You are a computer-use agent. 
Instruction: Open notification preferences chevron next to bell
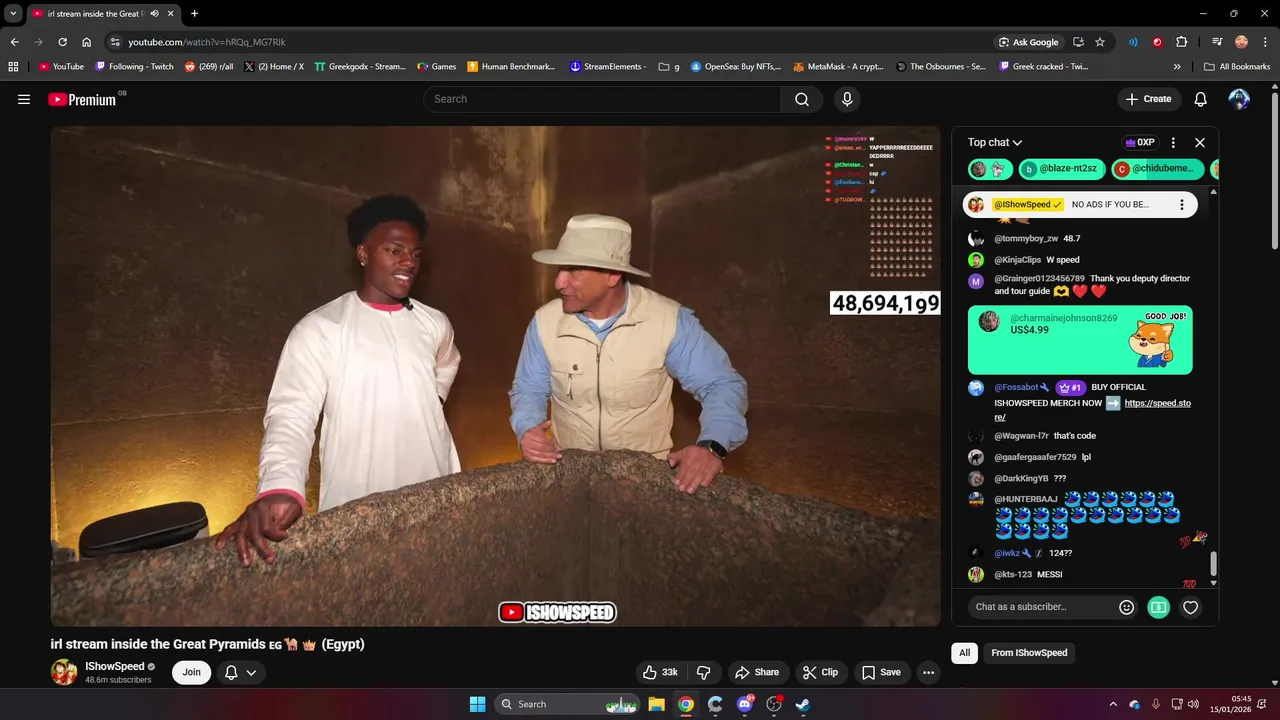pos(251,672)
